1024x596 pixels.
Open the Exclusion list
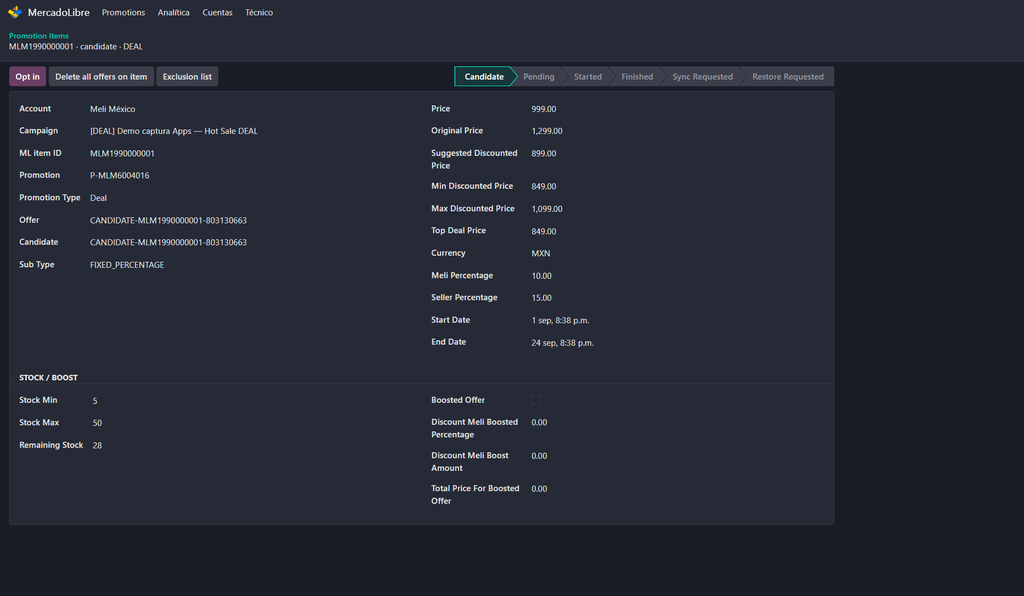click(x=187, y=76)
